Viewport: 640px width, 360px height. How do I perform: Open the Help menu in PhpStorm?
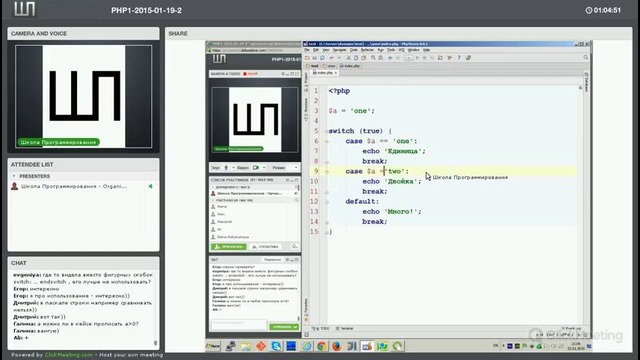(x=427, y=50)
